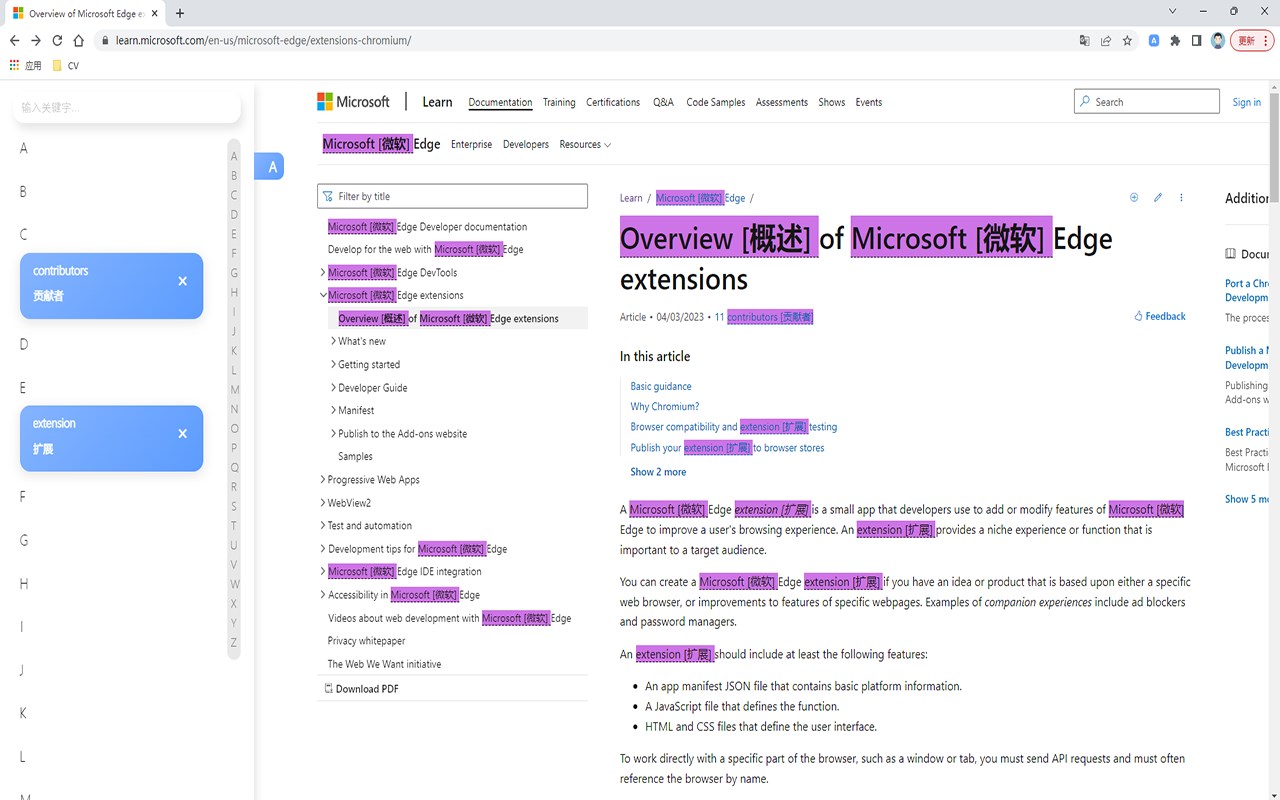1280x800 pixels.
Task: Bookmark this page with the star icon
Action: [1127, 41]
